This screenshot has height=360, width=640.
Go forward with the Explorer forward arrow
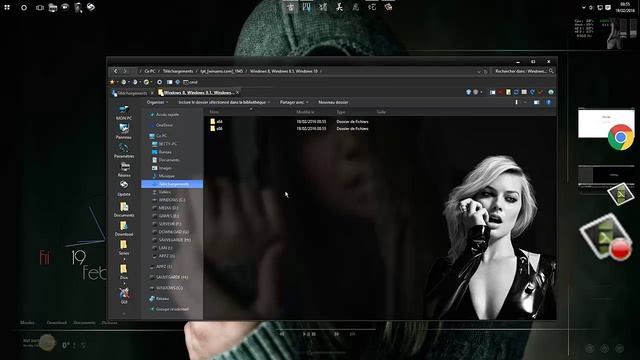point(125,71)
